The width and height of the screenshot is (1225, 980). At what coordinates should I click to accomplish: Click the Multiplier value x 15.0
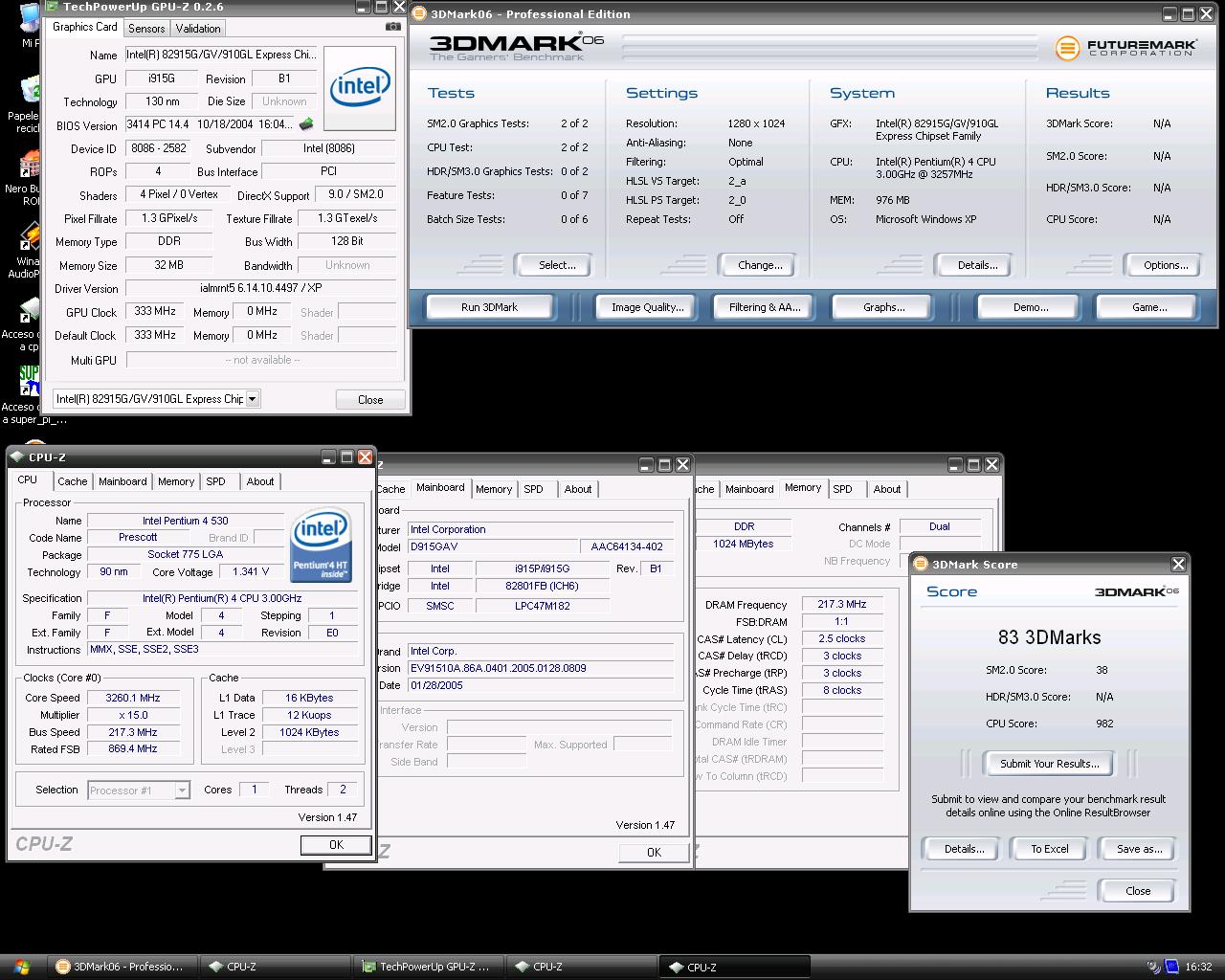[x=133, y=715]
